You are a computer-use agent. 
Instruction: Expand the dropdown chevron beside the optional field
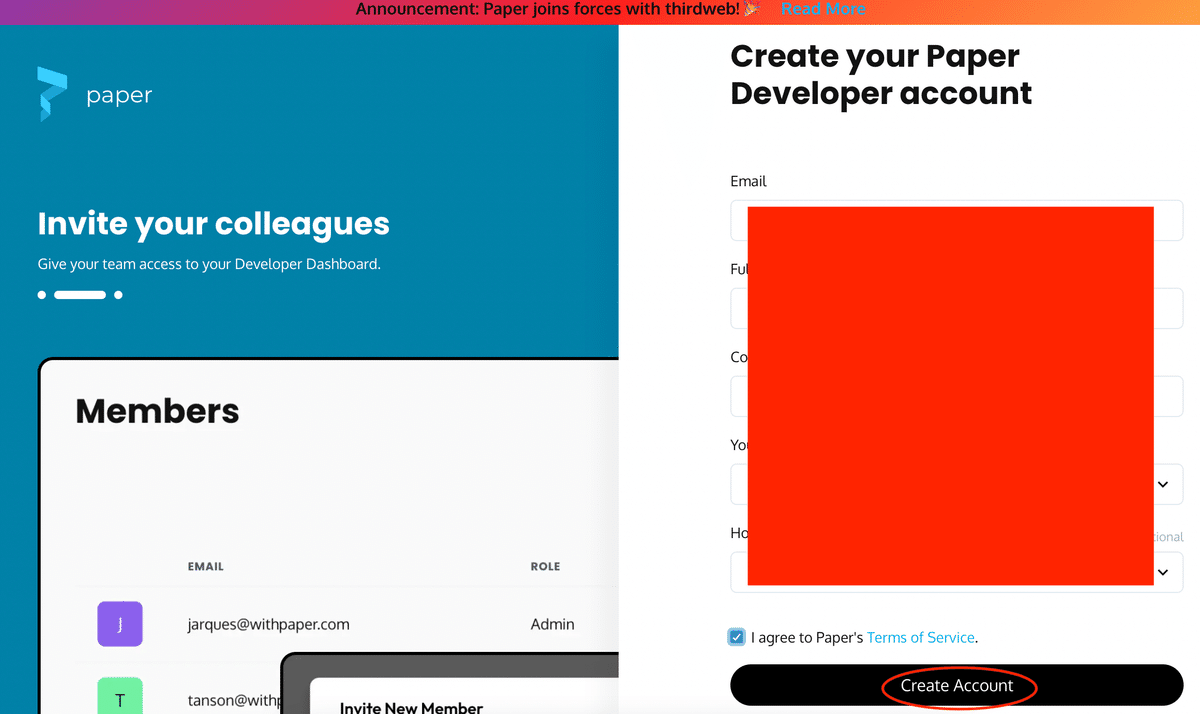[x=1163, y=572]
